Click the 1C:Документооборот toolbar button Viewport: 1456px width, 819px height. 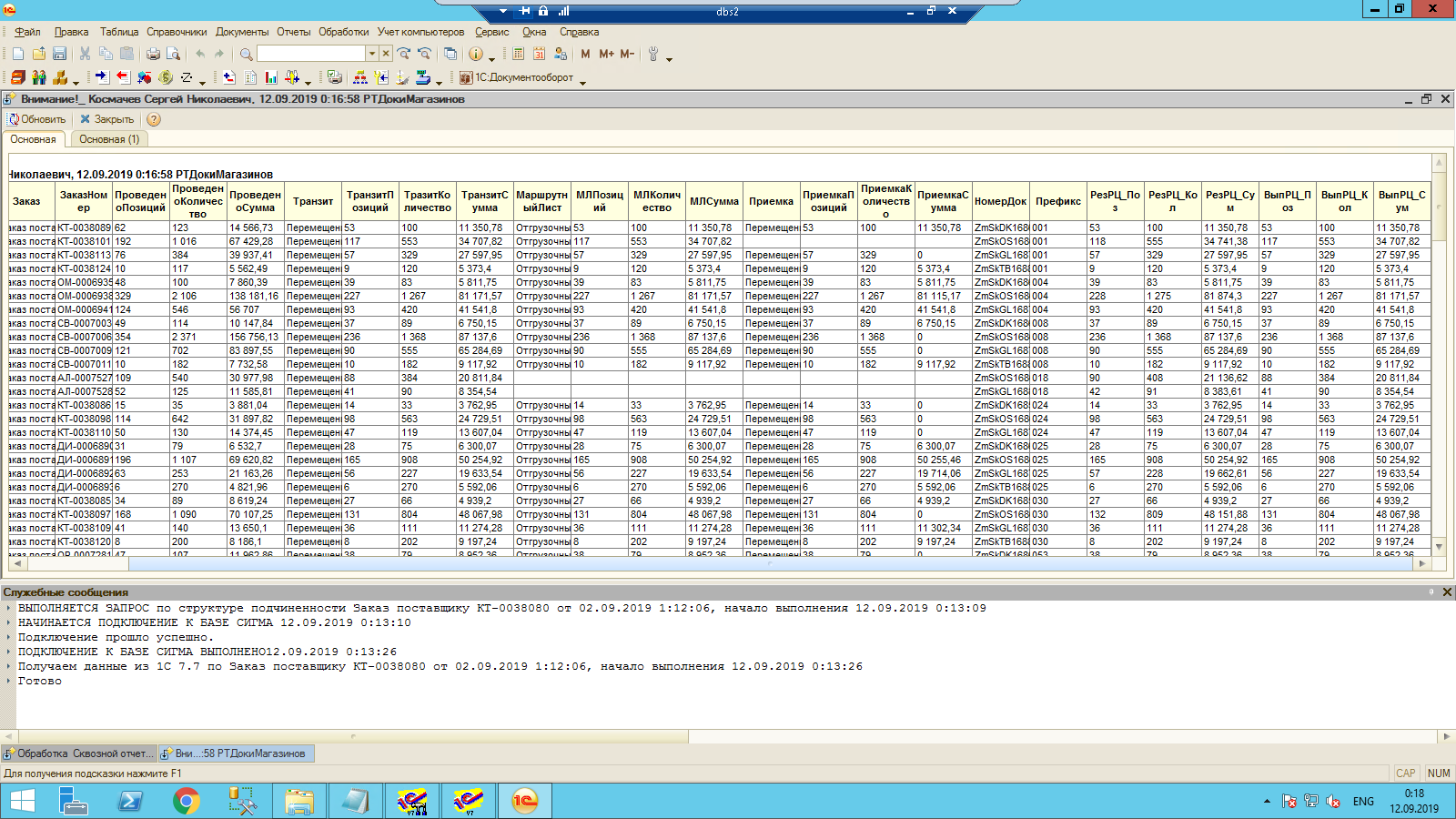[x=516, y=77]
